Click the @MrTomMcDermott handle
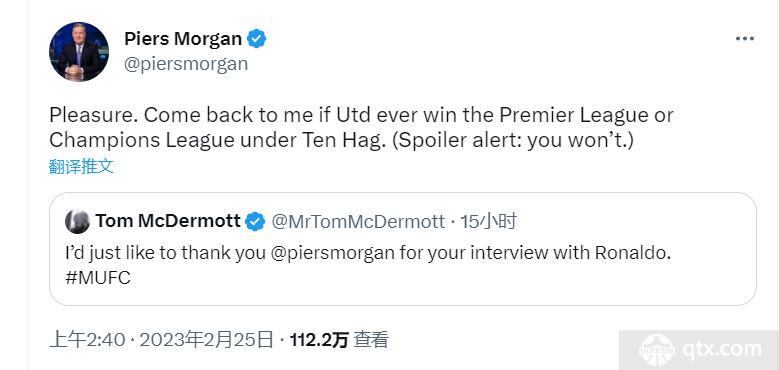The width and height of the screenshot is (779, 370). (x=358, y=222)
